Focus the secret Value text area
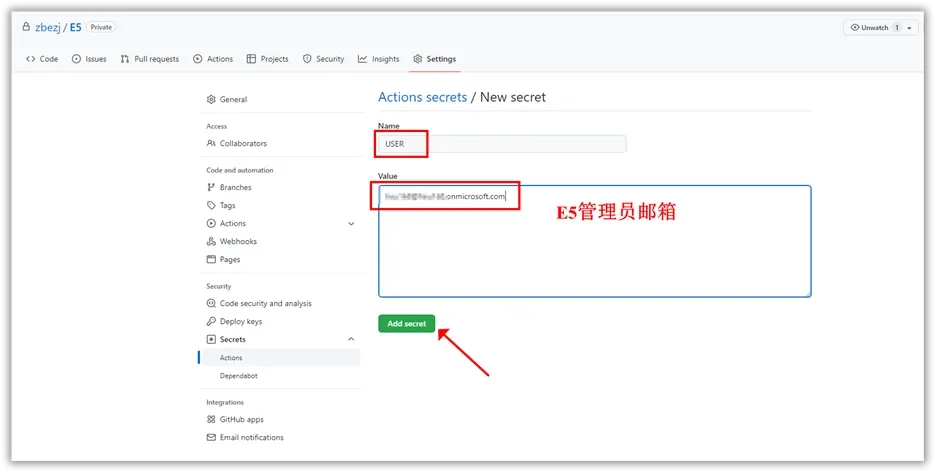Image resolution: width=935 pixels, height=472 pixels. (x=595, y=241)
